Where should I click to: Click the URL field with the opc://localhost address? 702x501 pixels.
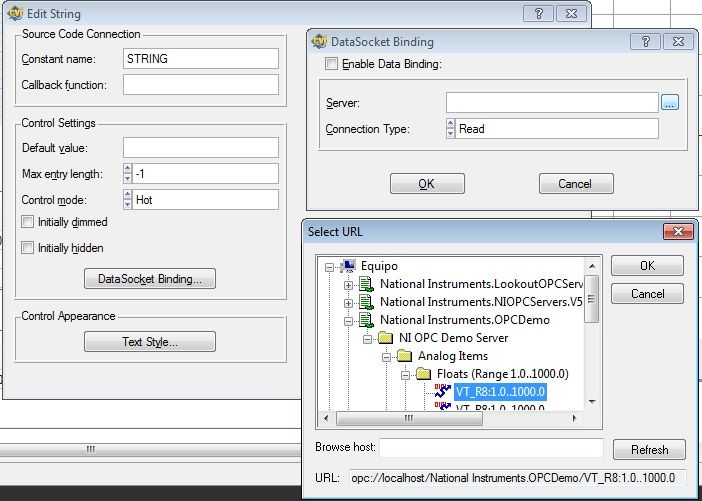click(x=518, y=478)
